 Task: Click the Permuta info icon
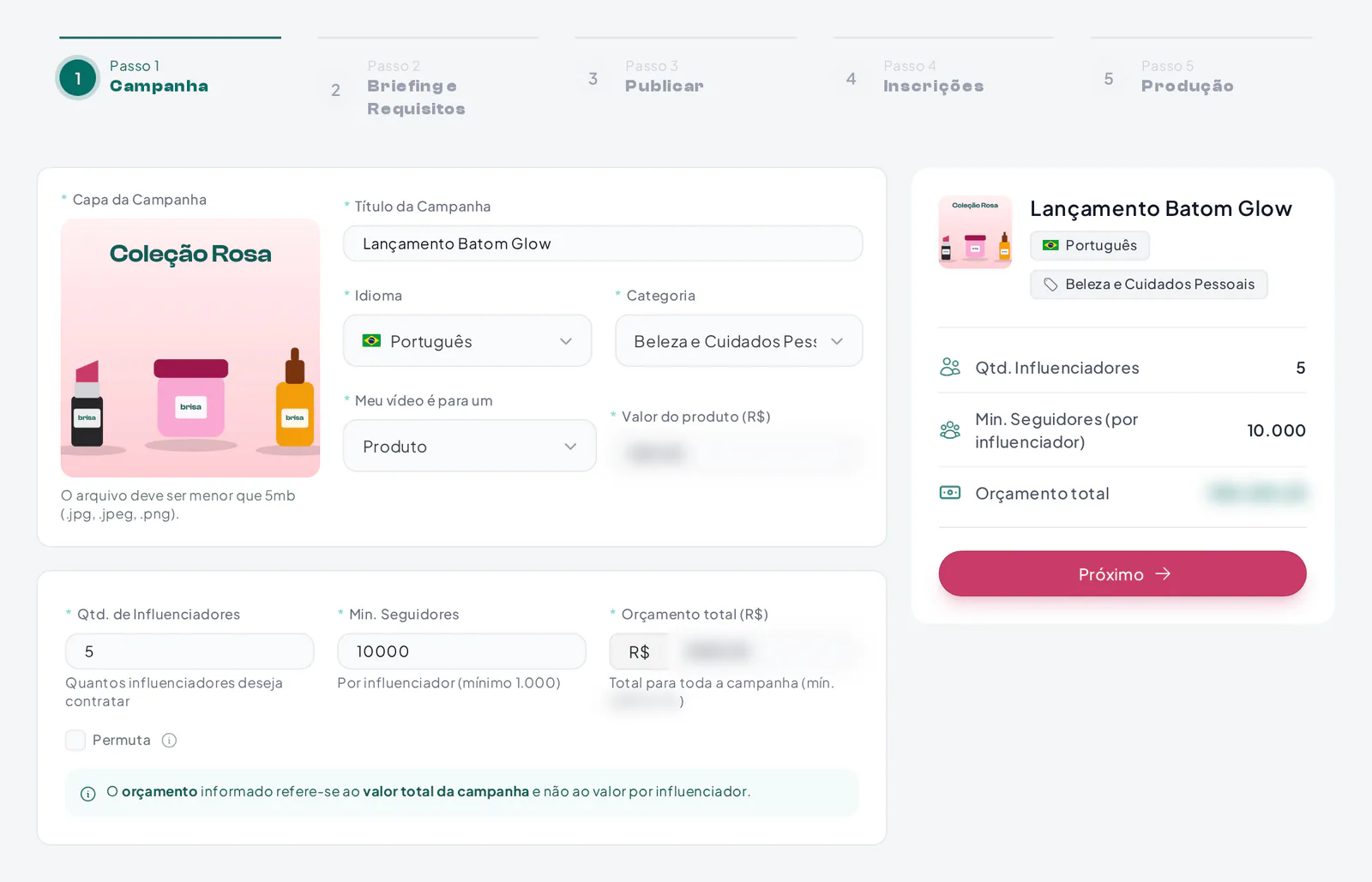tap(169, 741)
